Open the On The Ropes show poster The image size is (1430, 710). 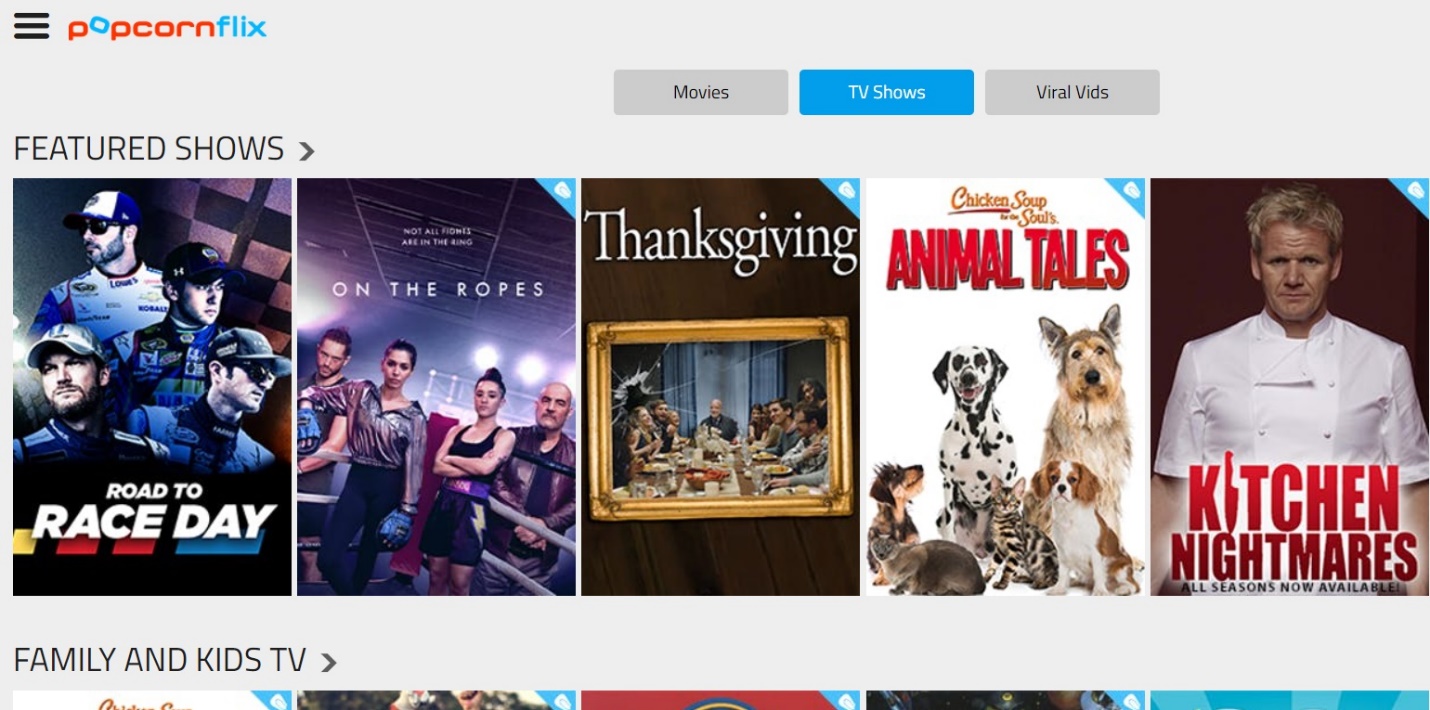[x=436, y=387]
